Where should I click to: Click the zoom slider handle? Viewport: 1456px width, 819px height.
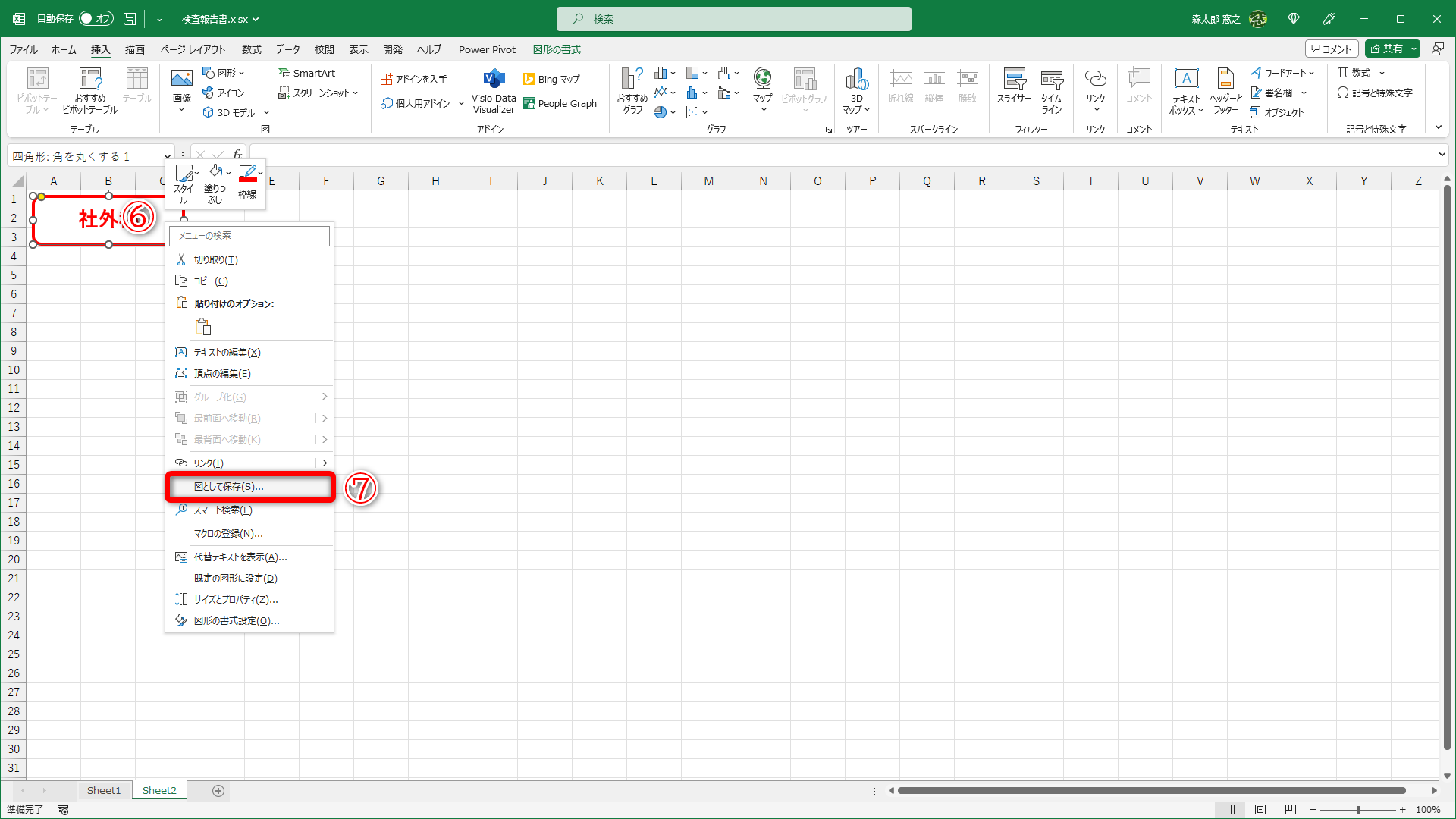coord(1358,809)
